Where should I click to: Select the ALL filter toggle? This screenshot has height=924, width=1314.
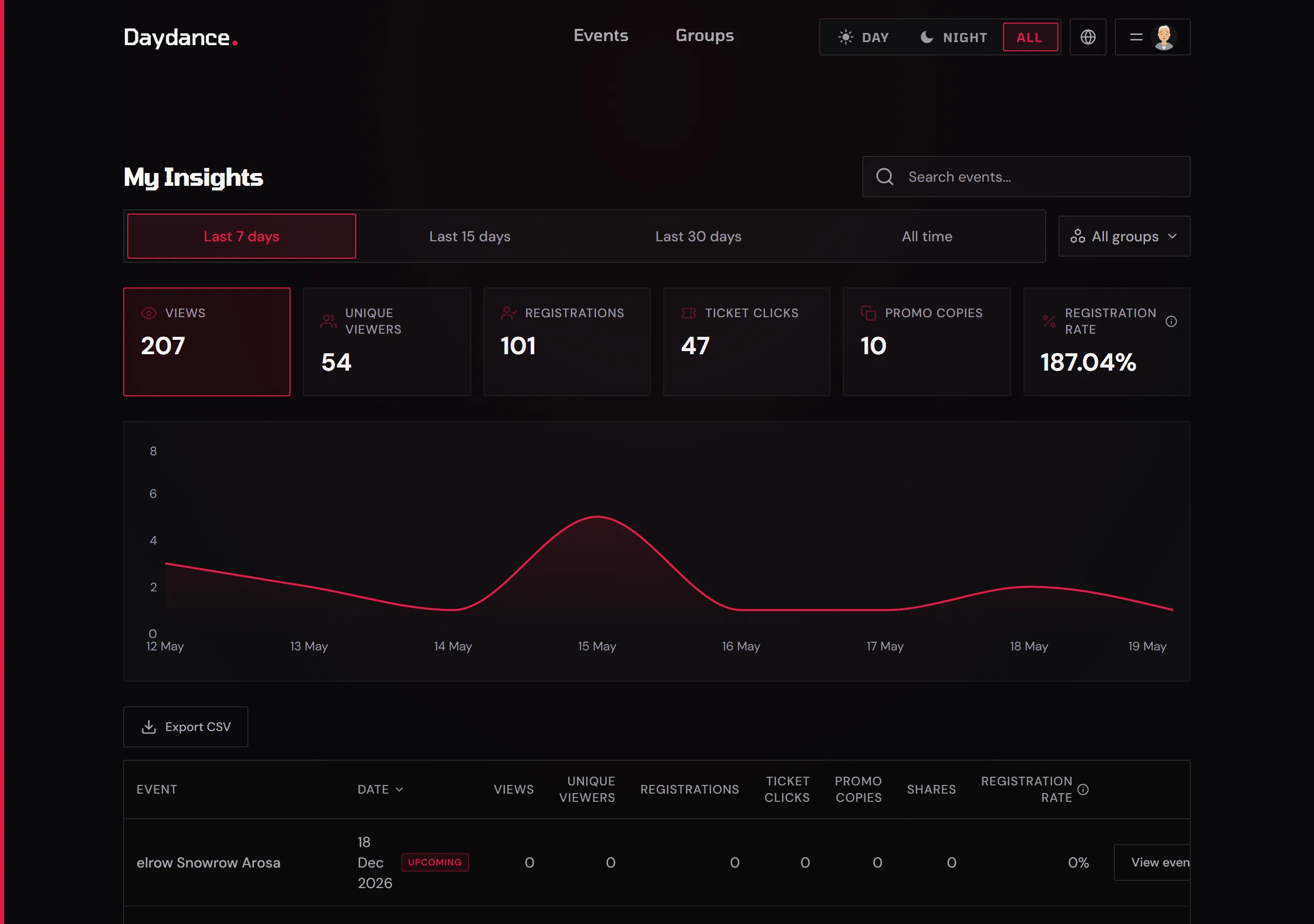(1030, 37)
